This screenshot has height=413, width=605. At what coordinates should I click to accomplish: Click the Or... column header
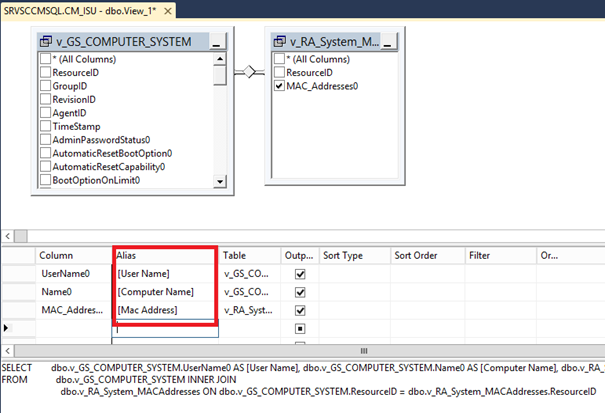click(x=570, y=256)
